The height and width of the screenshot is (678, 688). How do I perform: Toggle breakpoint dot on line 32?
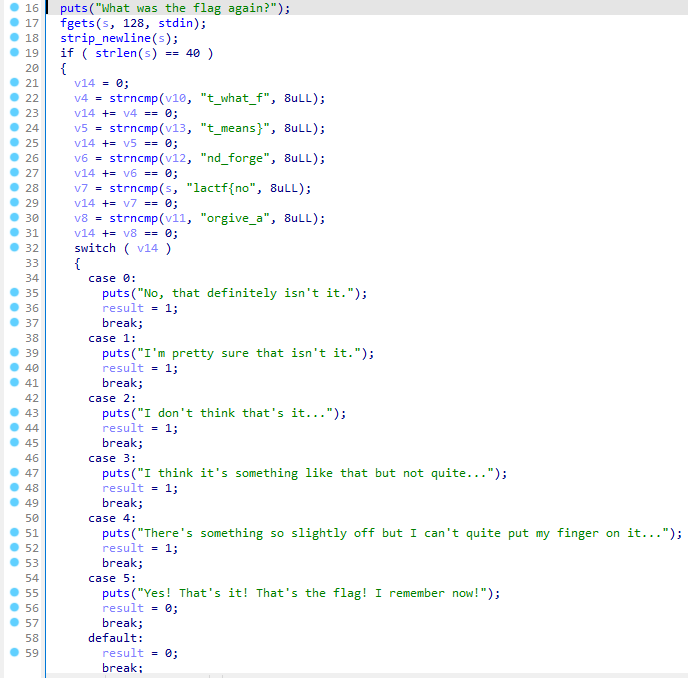(x=14, y=247)
